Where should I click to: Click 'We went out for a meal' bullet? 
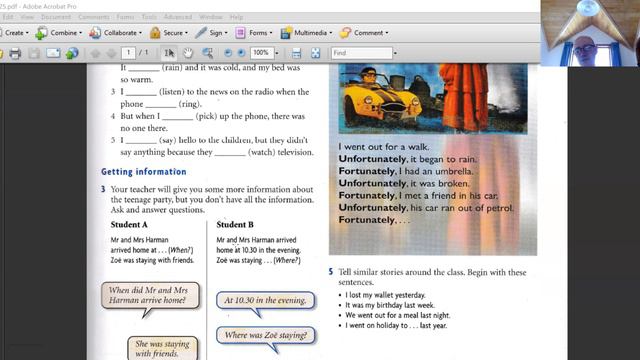point(398,316)
